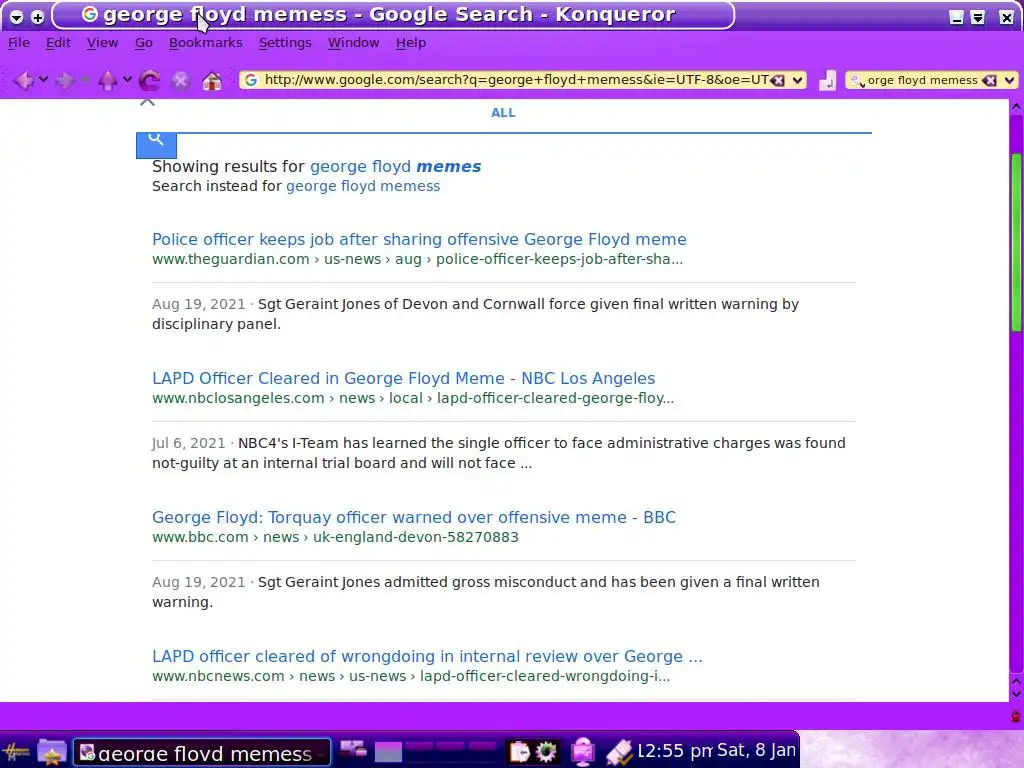Select the highlighted virtual desktop in the pager
Viewport: 1024px width, 768px height.
coord(388,752)
